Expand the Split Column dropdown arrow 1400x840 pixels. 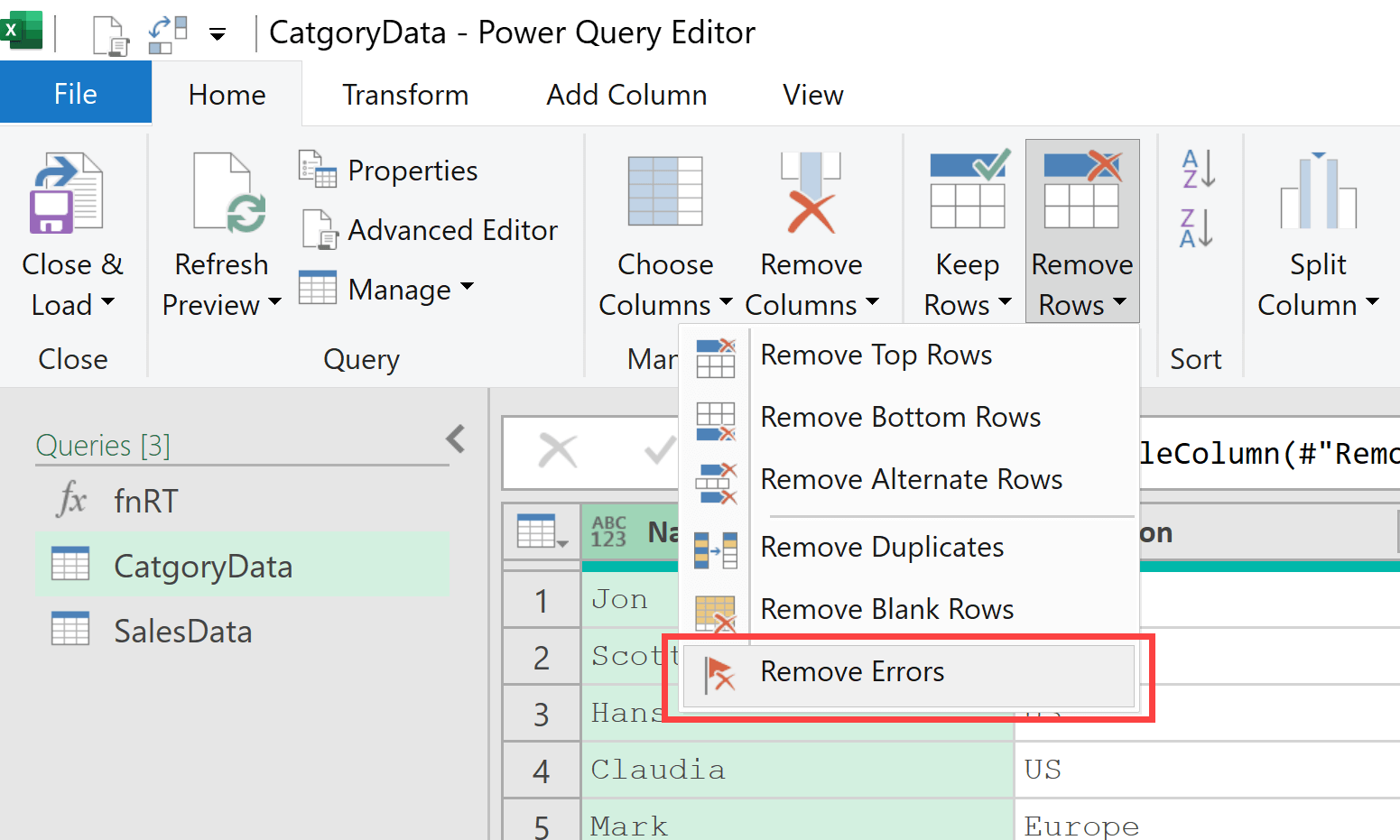pos(1372,302)
